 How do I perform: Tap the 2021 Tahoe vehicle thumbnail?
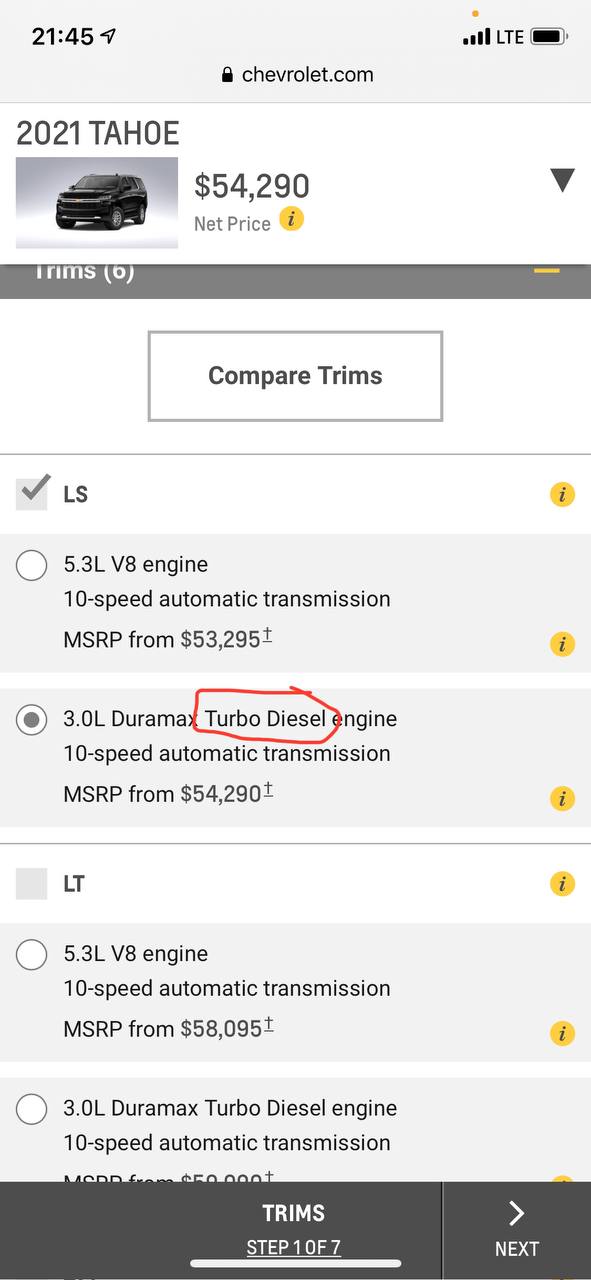(x=97, y=203)
